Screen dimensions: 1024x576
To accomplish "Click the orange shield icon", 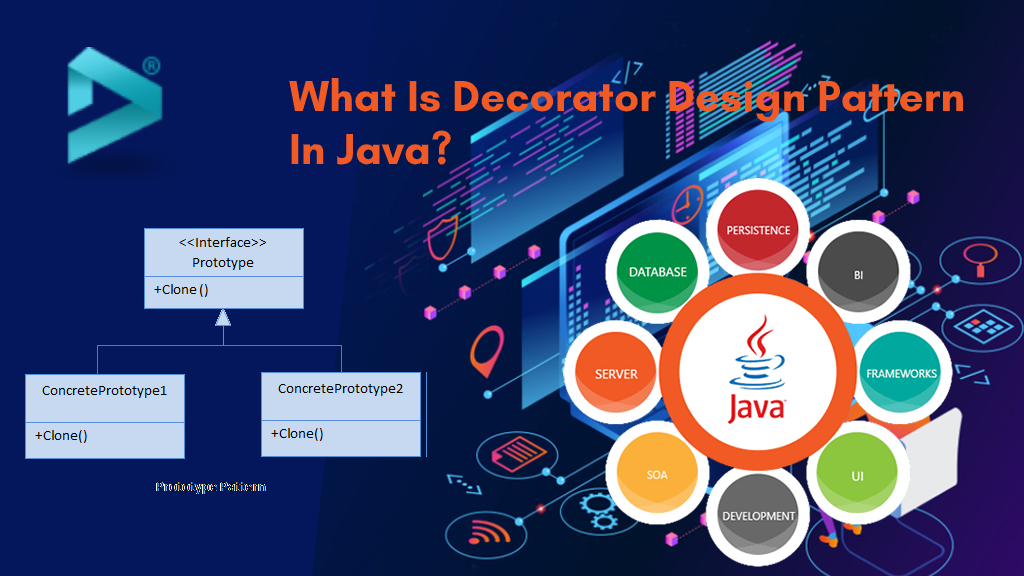I will click(x=442, y=237).
